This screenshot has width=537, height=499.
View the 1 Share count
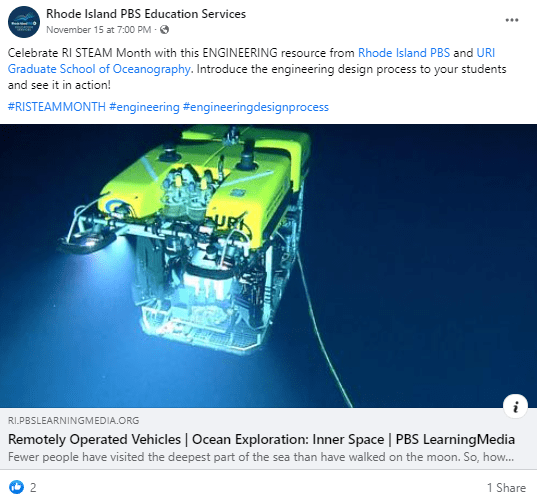tap(506, 487)
